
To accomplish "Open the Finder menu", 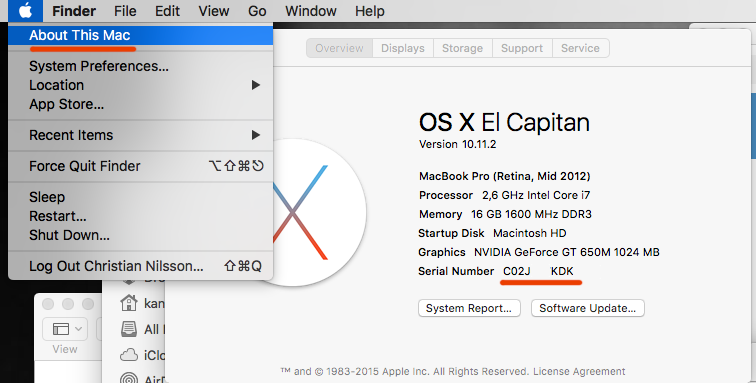I will (74, 11).
